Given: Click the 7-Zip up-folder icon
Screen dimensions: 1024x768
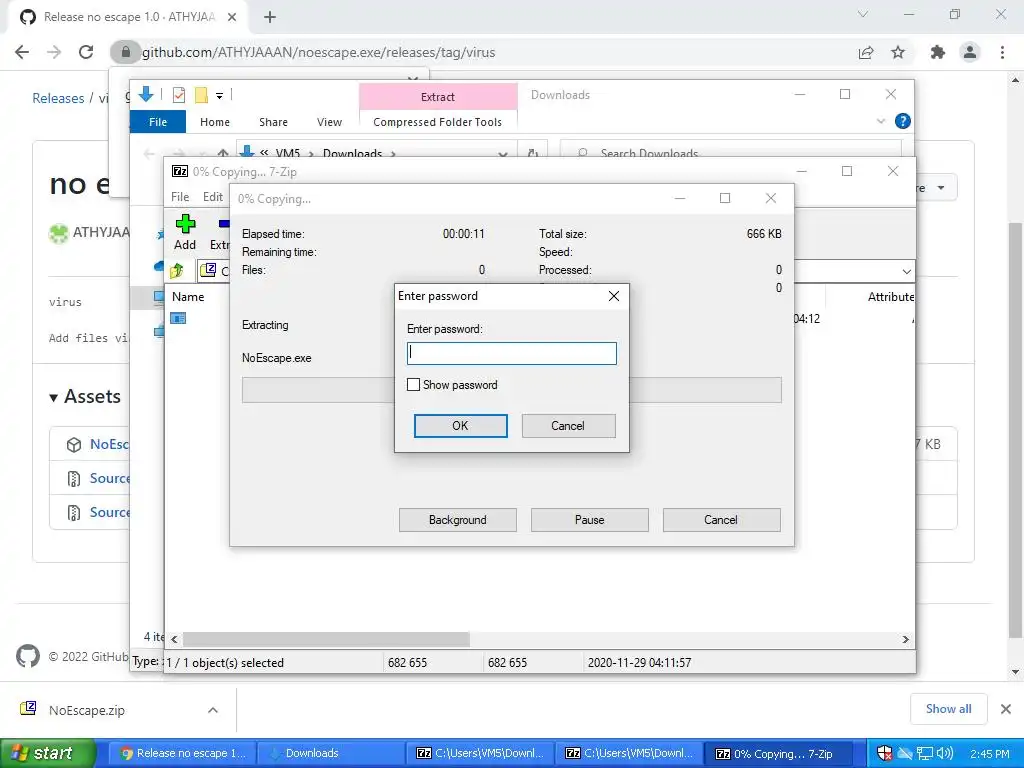Looking at the screenshot, I should click(x=177, y=270).
